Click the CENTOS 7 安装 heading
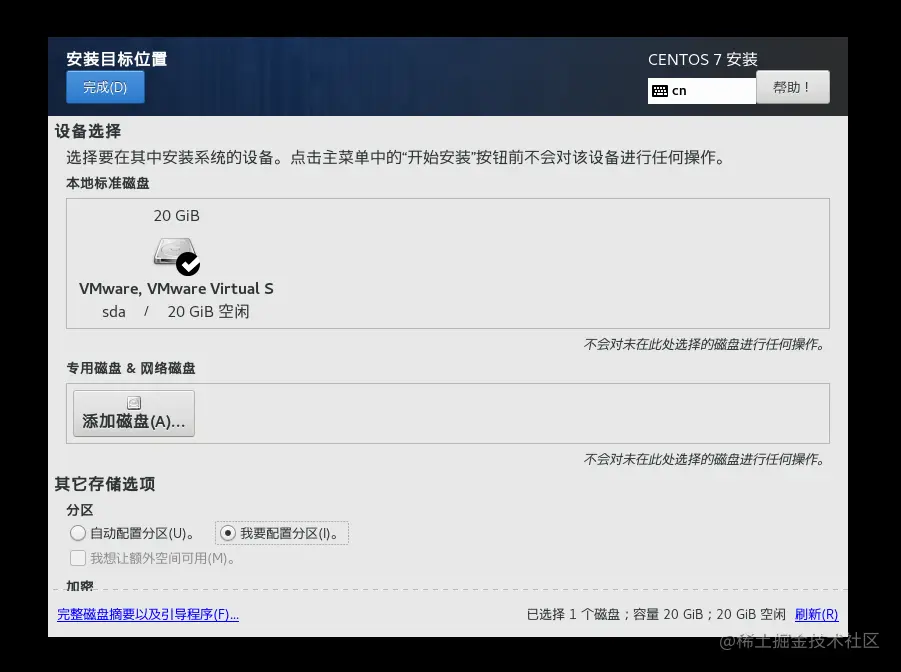 [703, 60]
